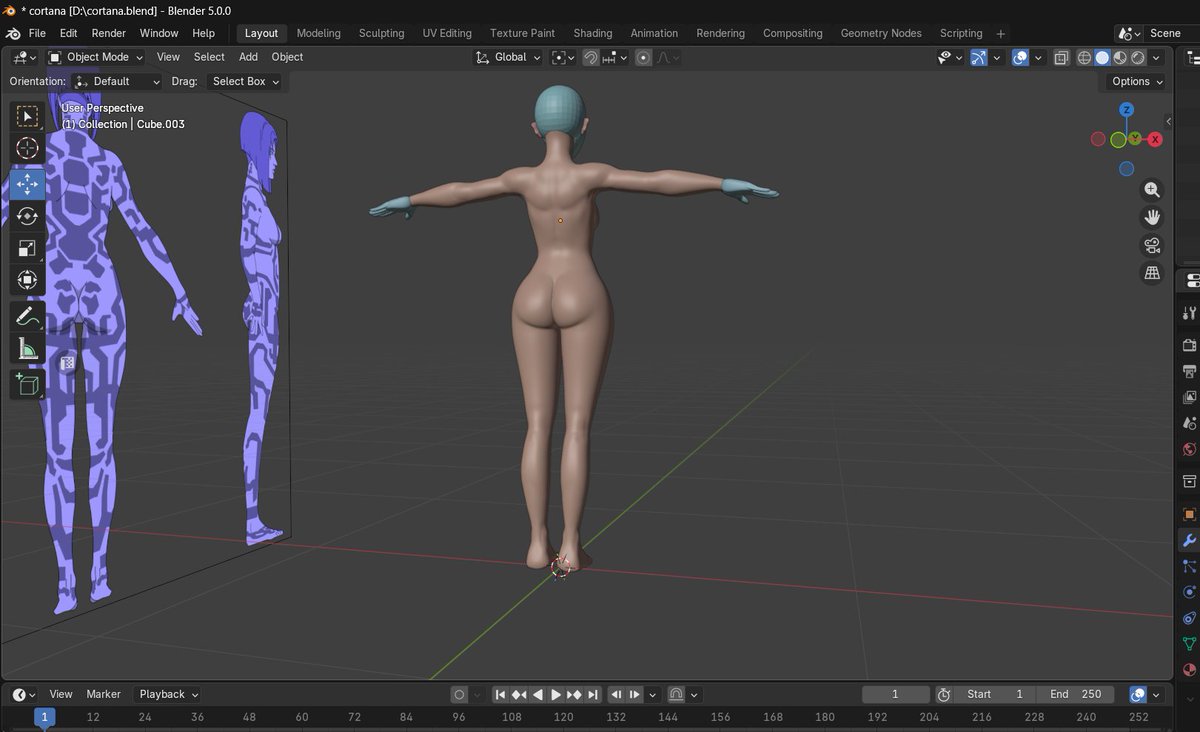Switch to Rendered viewport shading
The image size is (1200, 732).
(x=1138, y=57)
